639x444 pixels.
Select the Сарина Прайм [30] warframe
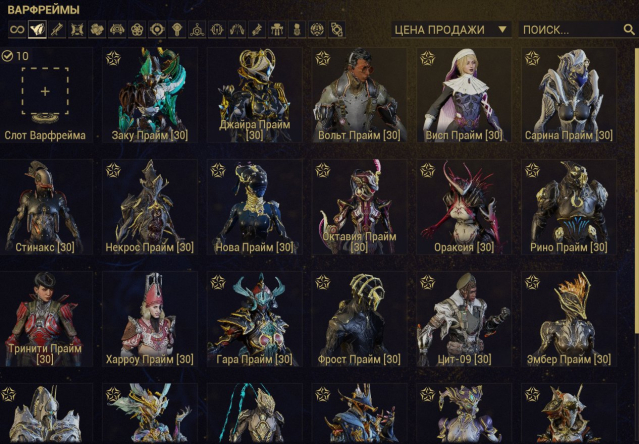[569, 94]
